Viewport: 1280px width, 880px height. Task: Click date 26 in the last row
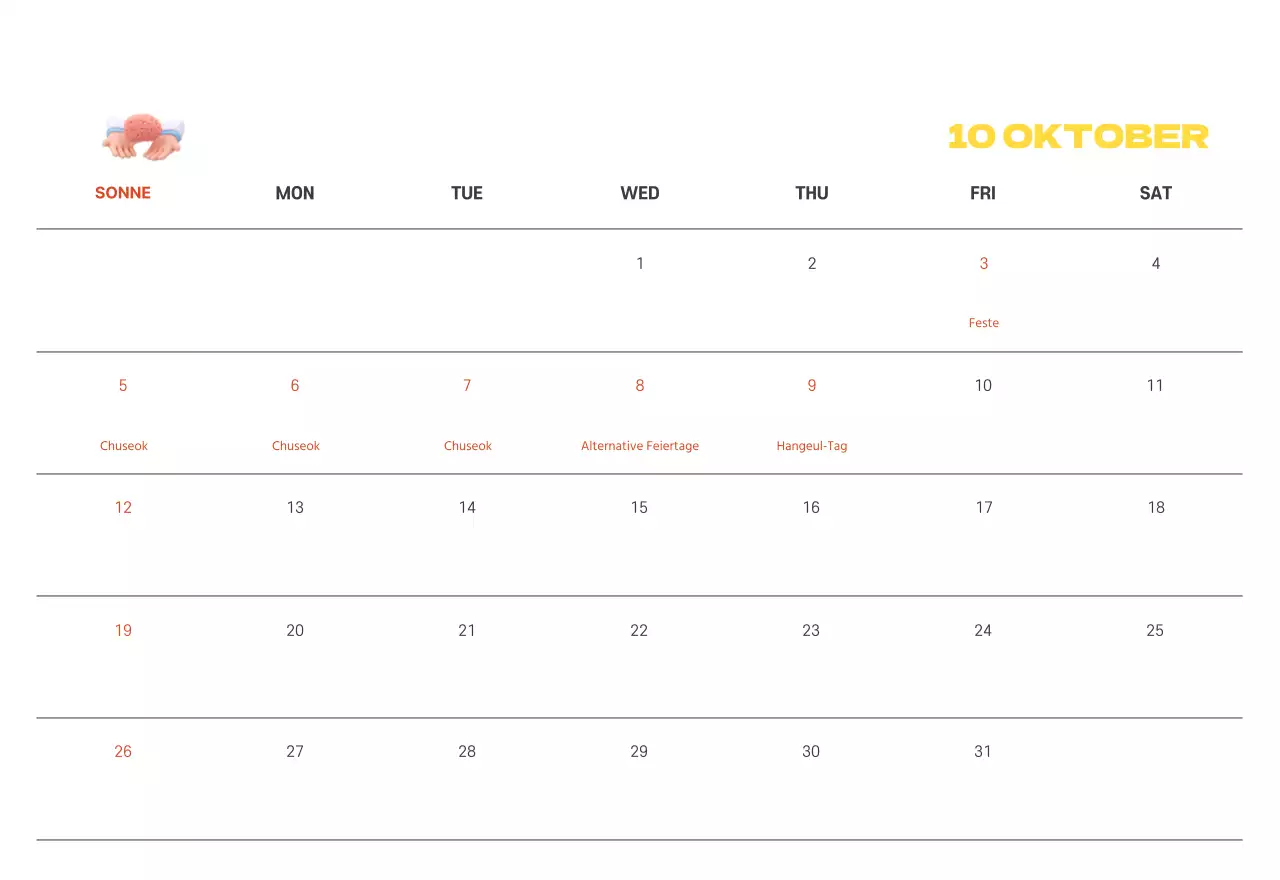pos(123,752)
